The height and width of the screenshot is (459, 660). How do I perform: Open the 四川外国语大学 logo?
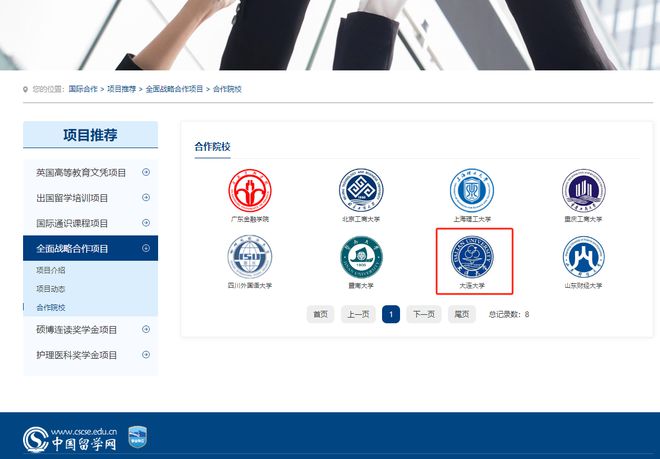250,257
